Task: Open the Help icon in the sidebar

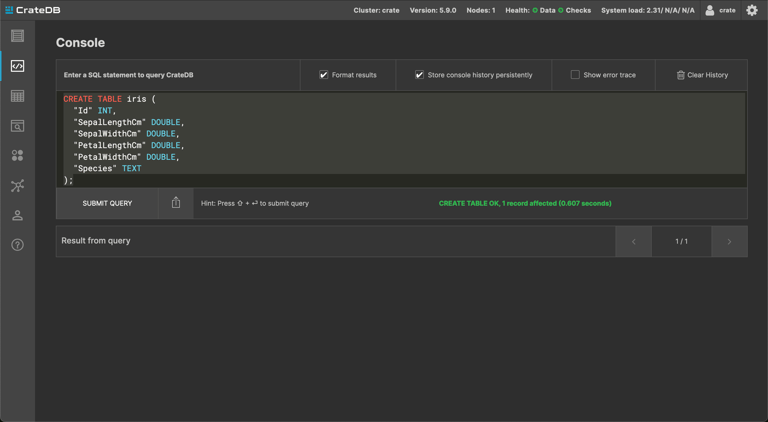Action: 18,245
